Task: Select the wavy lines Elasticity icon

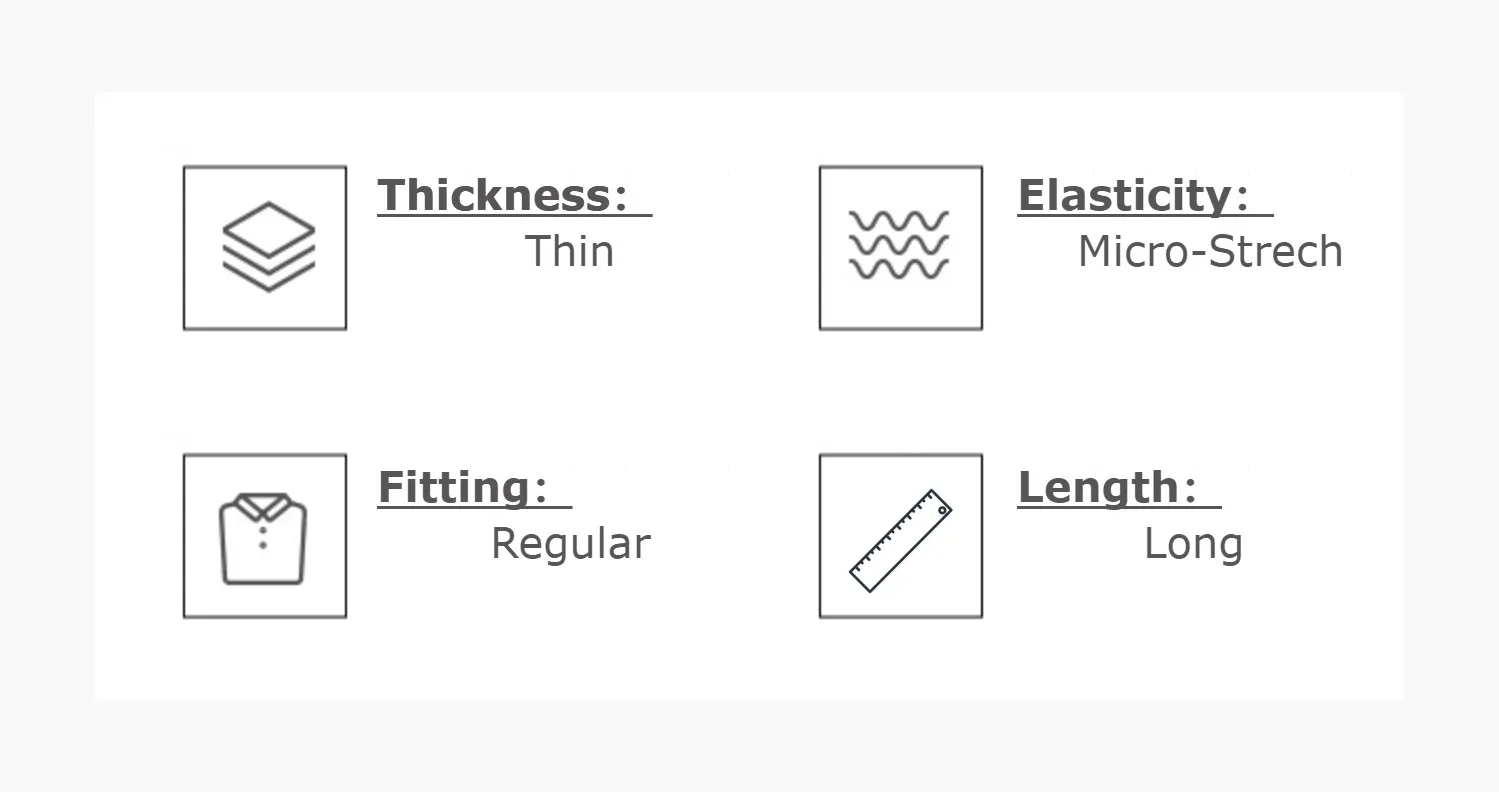Action: [901, 248]
